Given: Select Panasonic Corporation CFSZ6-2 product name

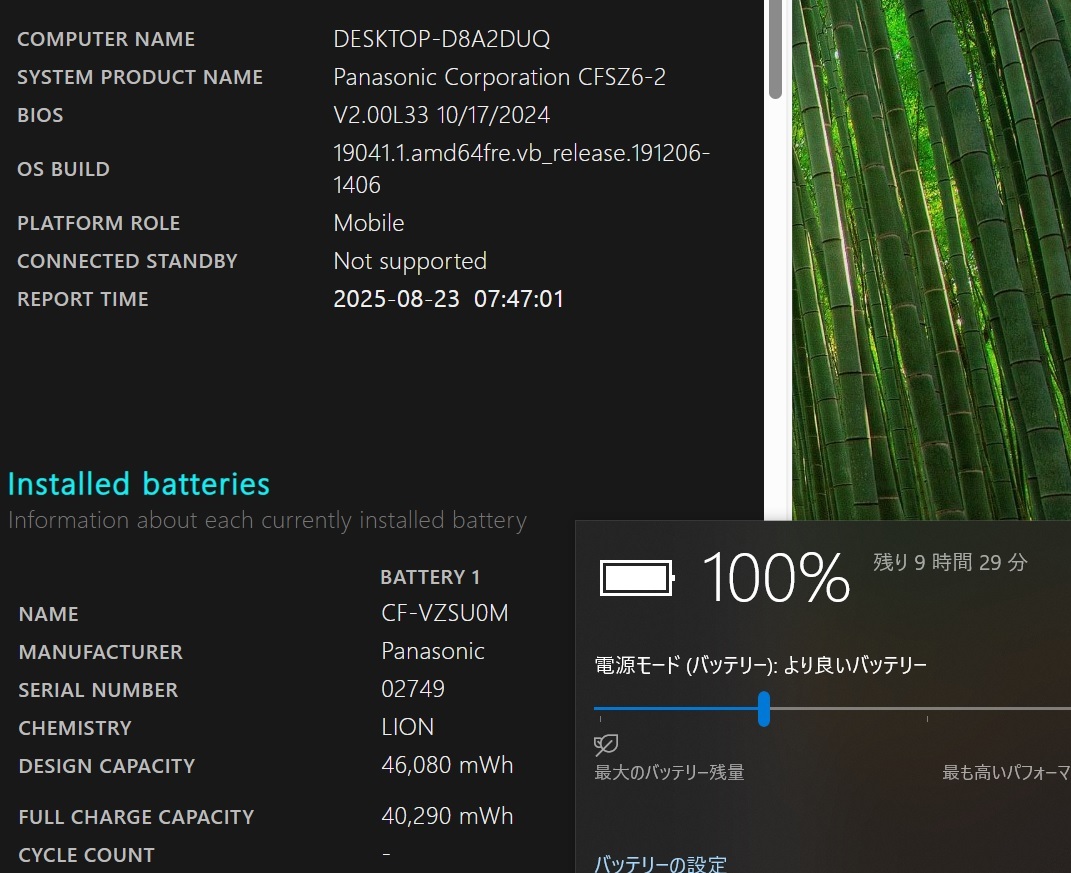Looking at the screenshot, I should (x=499, y=77).
